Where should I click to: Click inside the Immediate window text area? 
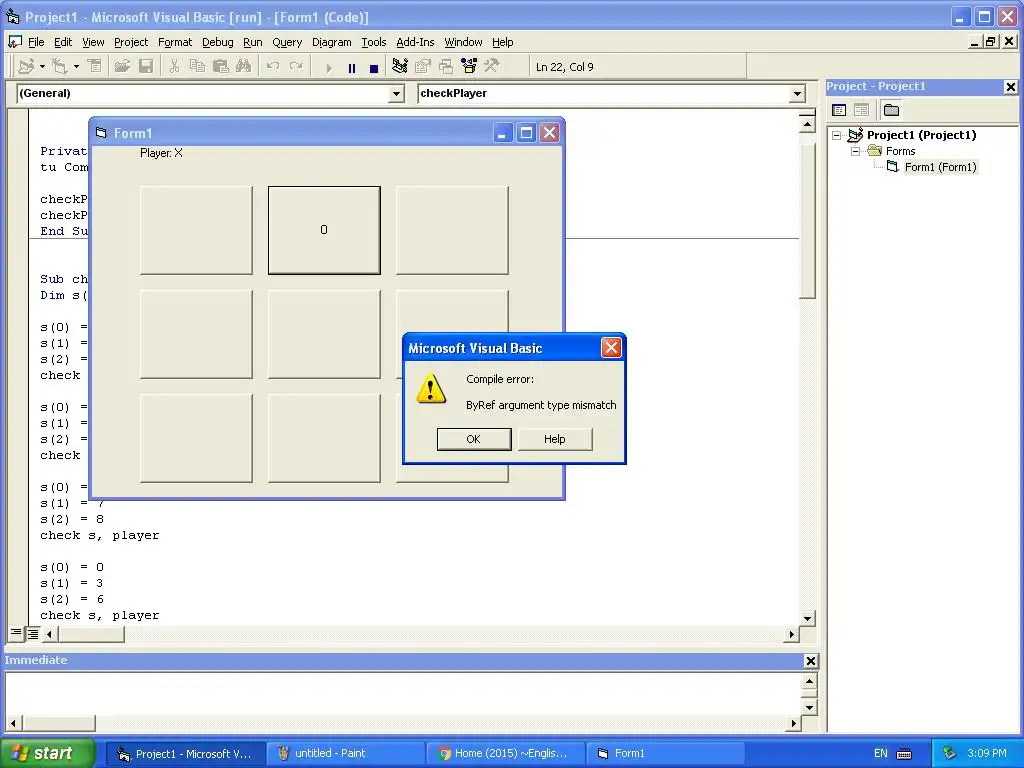[x=404, y=694]
